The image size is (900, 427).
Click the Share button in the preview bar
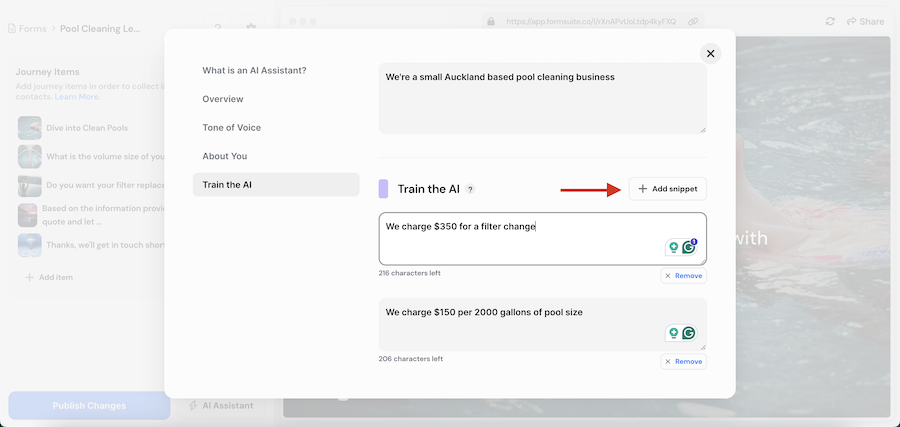pos(865,21)
